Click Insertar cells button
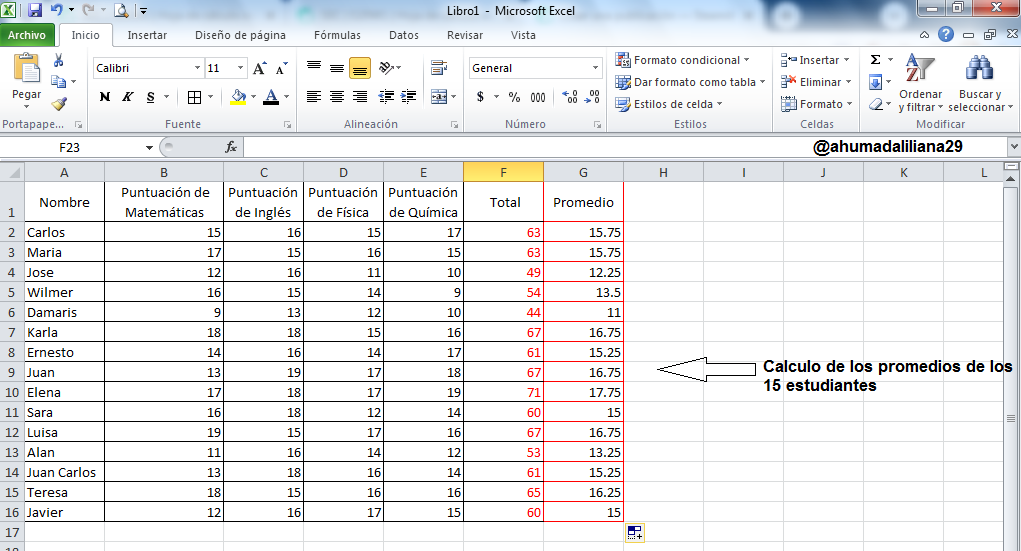The width and height of the screenshot is (1021, 551). click(816, 60)
